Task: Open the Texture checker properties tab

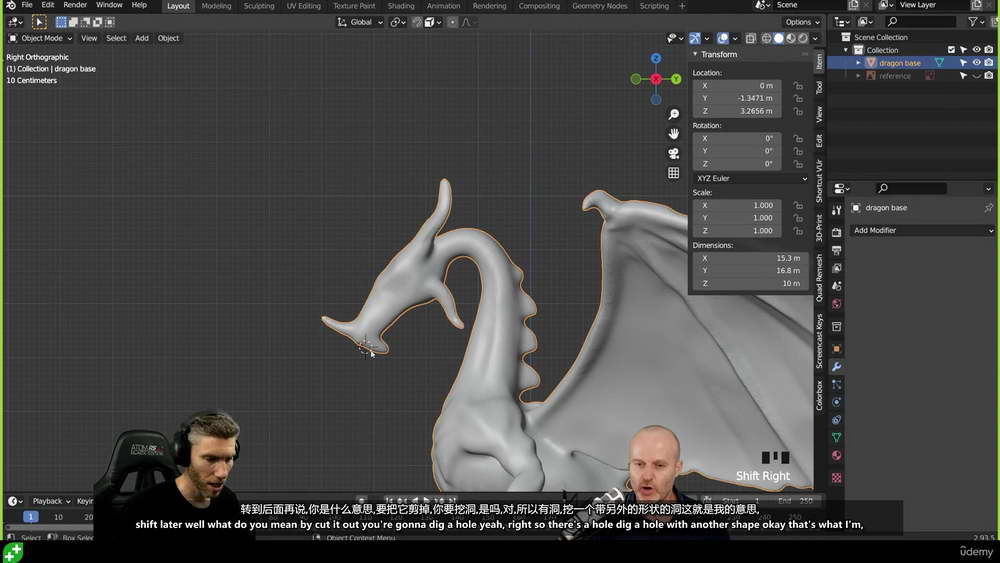Action: coord(837,478)
